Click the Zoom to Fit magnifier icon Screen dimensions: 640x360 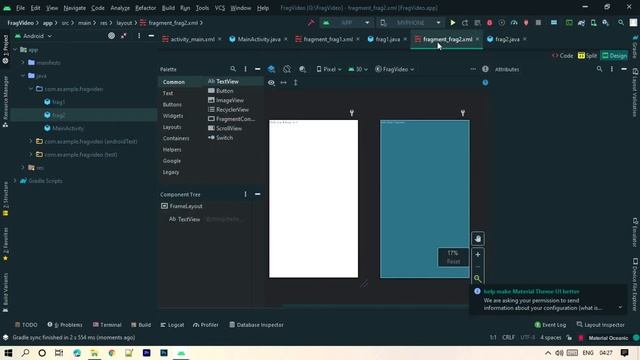pos(478,279)
